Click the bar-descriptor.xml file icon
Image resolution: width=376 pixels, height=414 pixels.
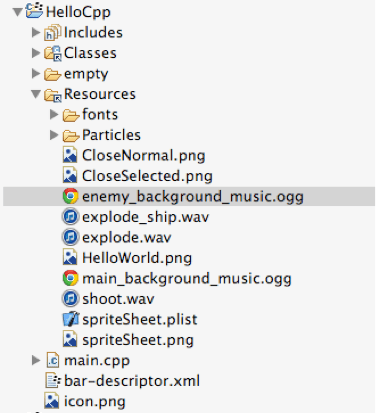coord(53,381)
